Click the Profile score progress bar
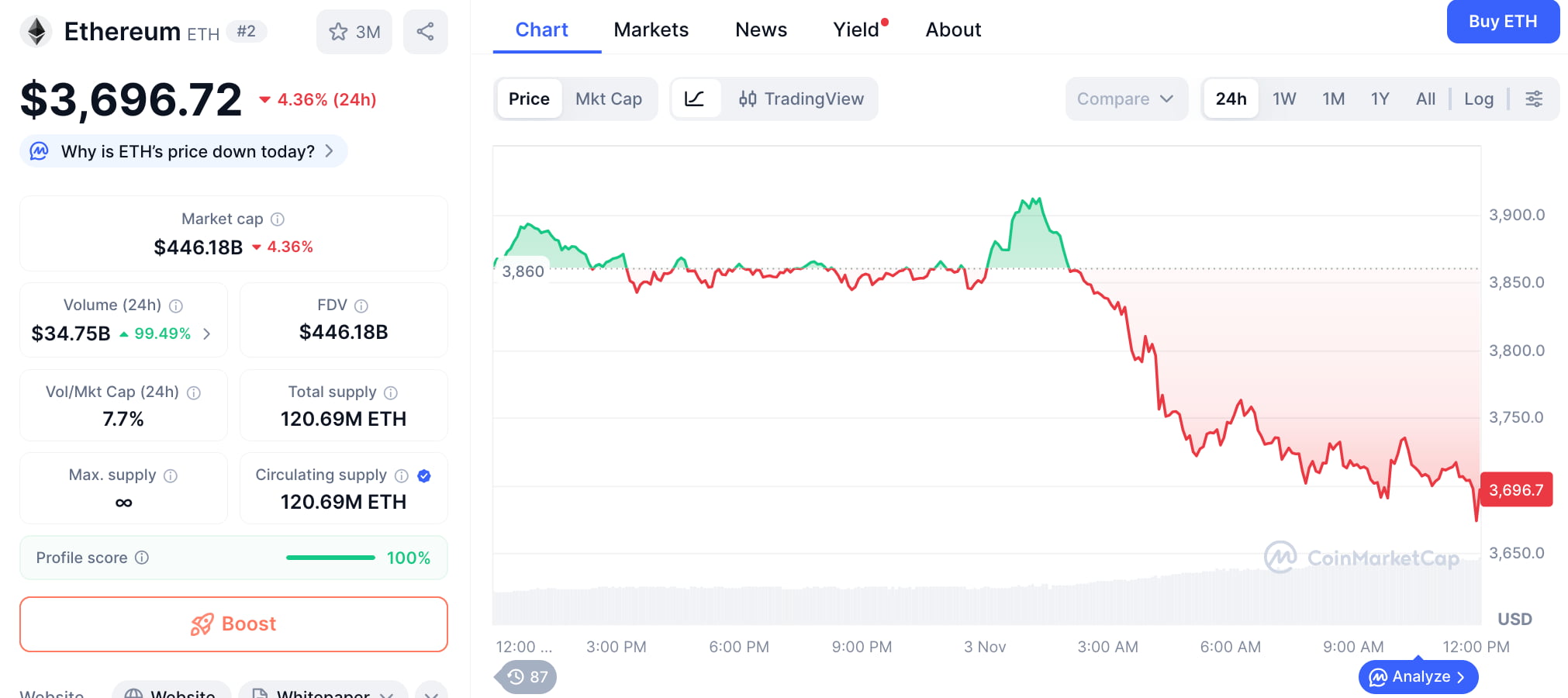The image size is (1568, 698). pyautogui.click(x=330, y=557)
